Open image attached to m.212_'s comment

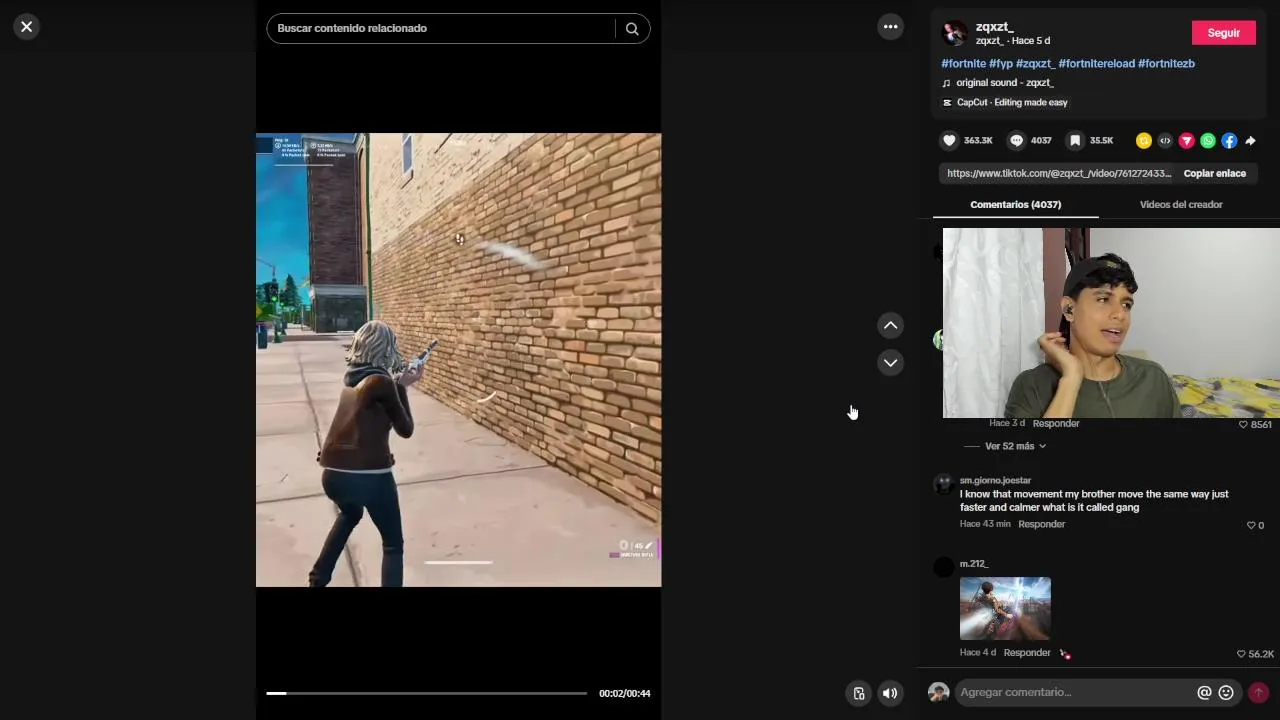tap(1005, 608)
